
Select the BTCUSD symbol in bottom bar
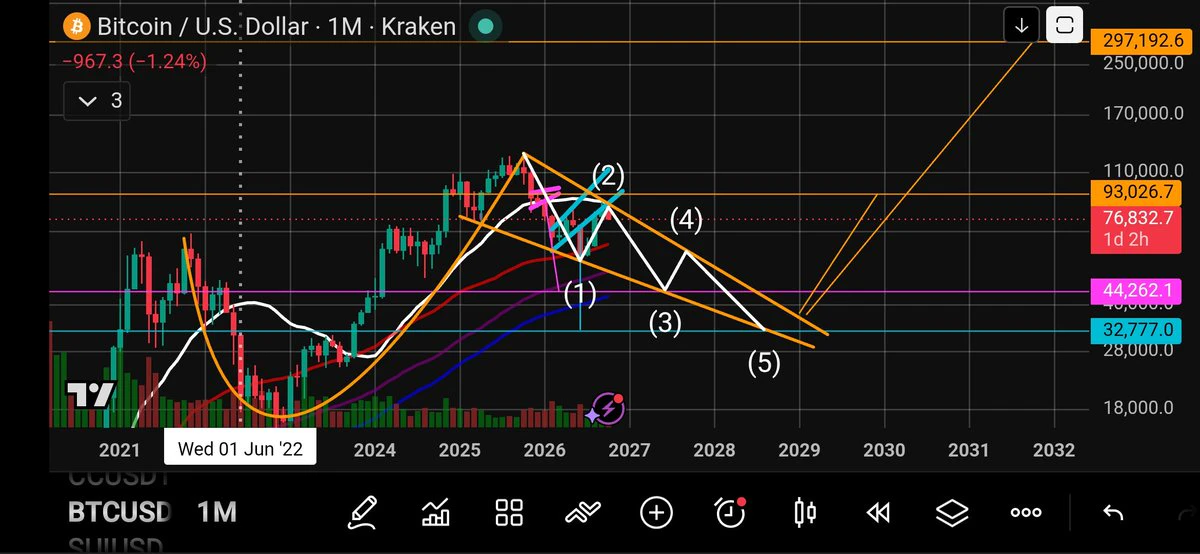(119, 513)
